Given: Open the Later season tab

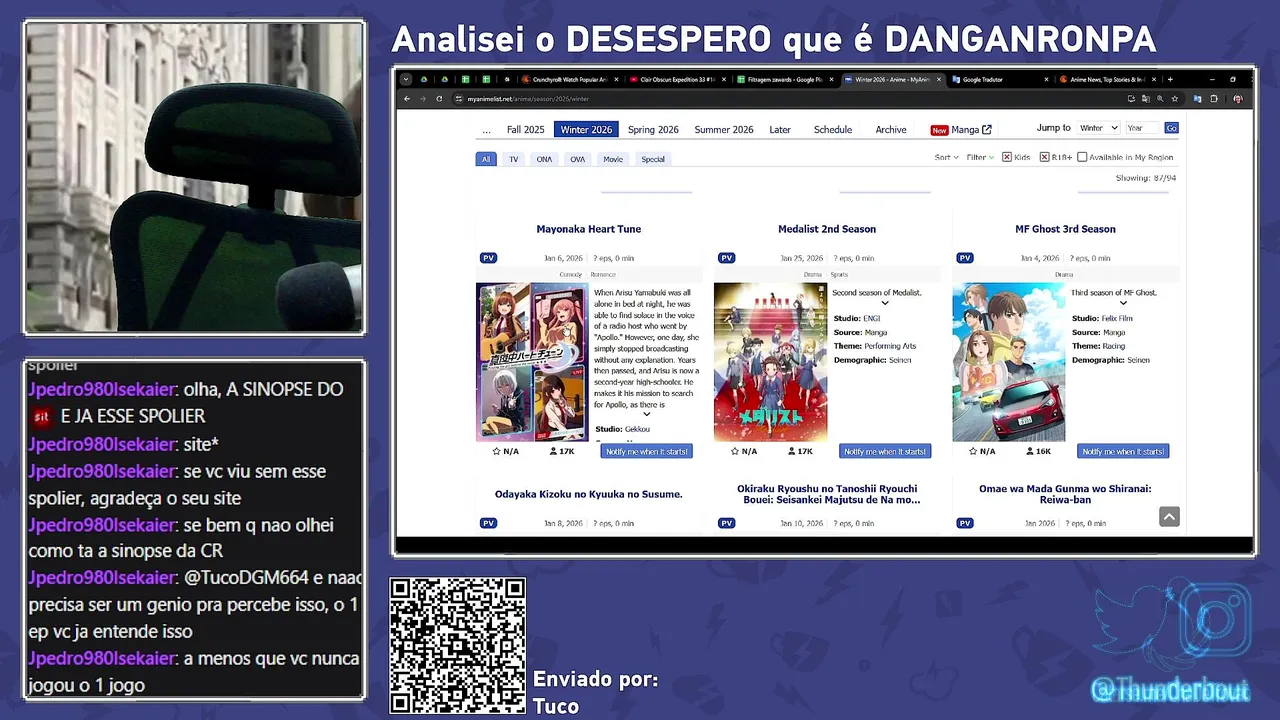Looking at the screenshot, I should tap(780, 130).
